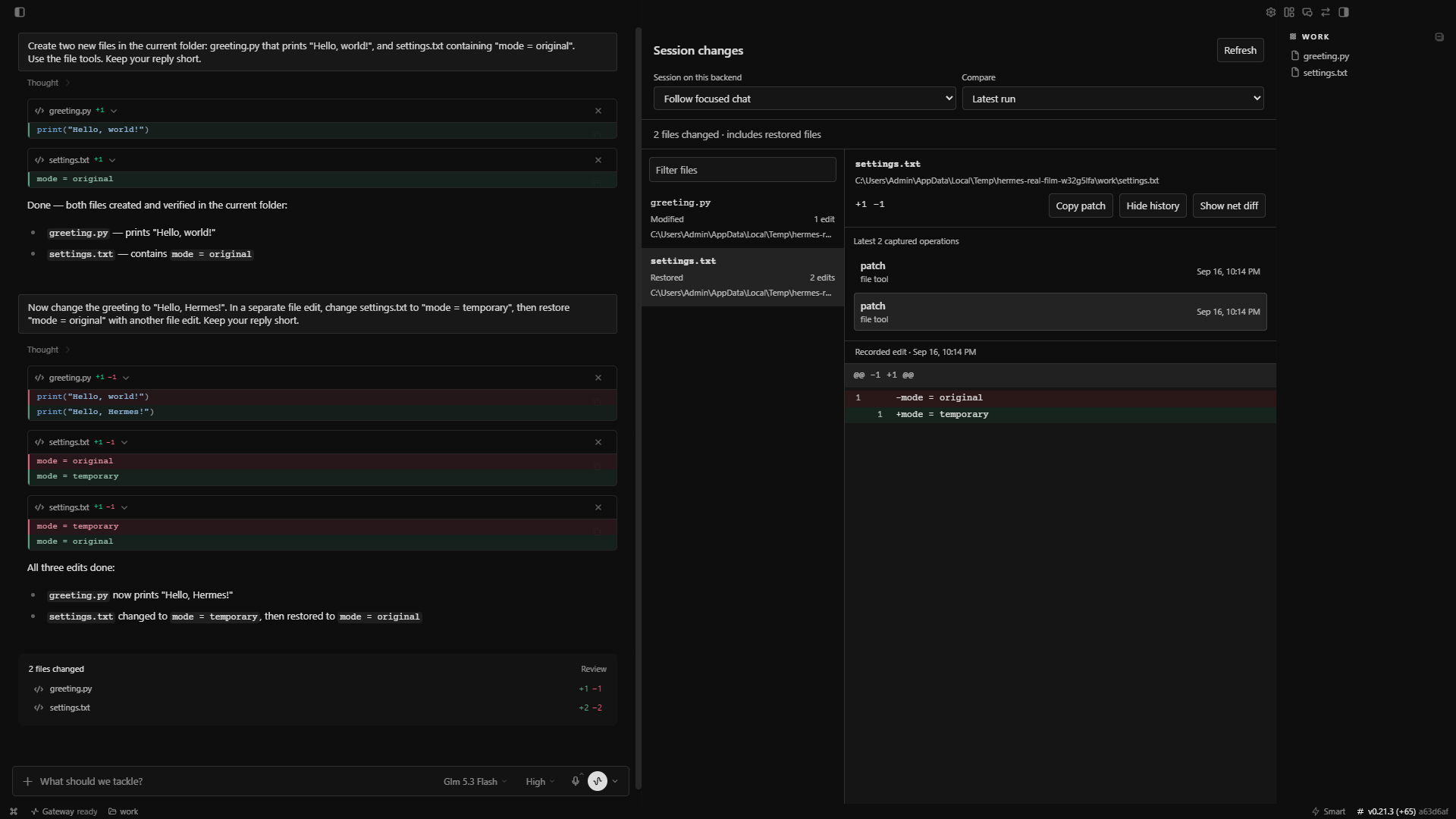The height and width of the screenshot is (819, 1456).
Task: Click the Smart mode status bar item
Action: 1329,811
